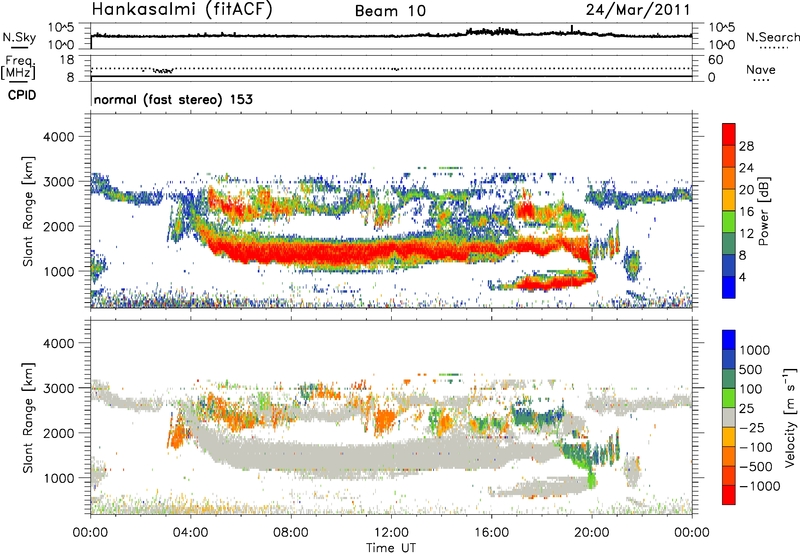This screenshot has height=554, width=800.
Task: Click the '12:00' time tick label
Action: coord(391,533)
